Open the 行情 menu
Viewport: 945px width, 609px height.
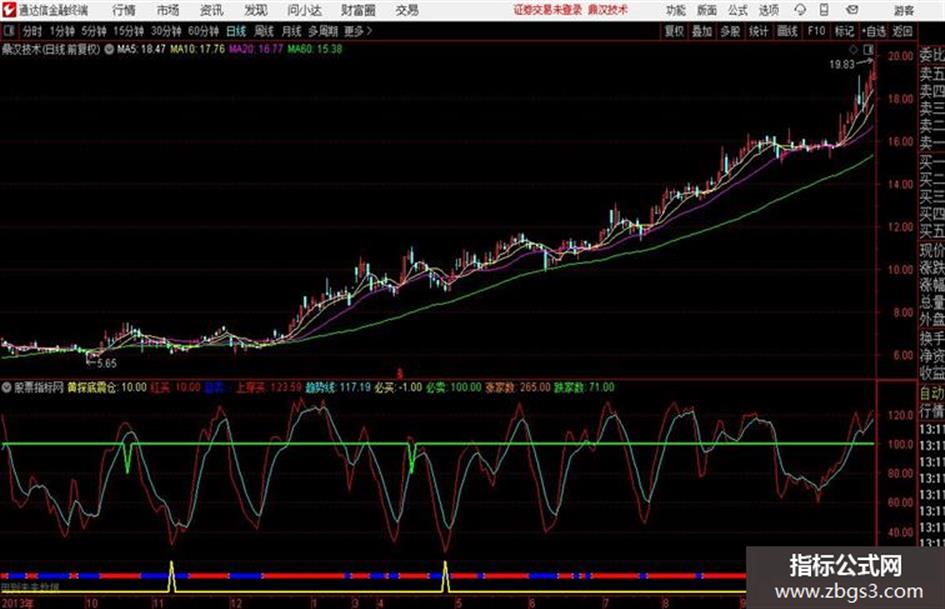click(x=124, y=10)
